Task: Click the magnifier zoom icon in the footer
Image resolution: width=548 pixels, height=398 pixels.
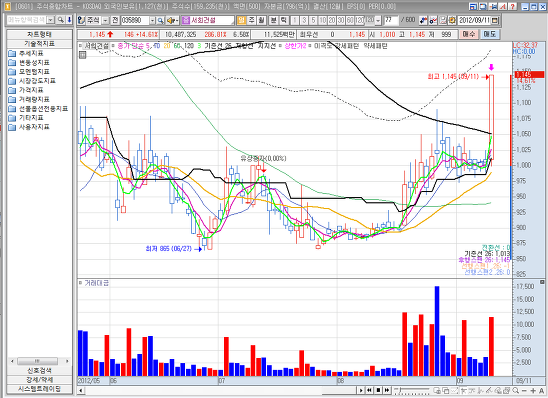Action: click(x=515, y=390)
